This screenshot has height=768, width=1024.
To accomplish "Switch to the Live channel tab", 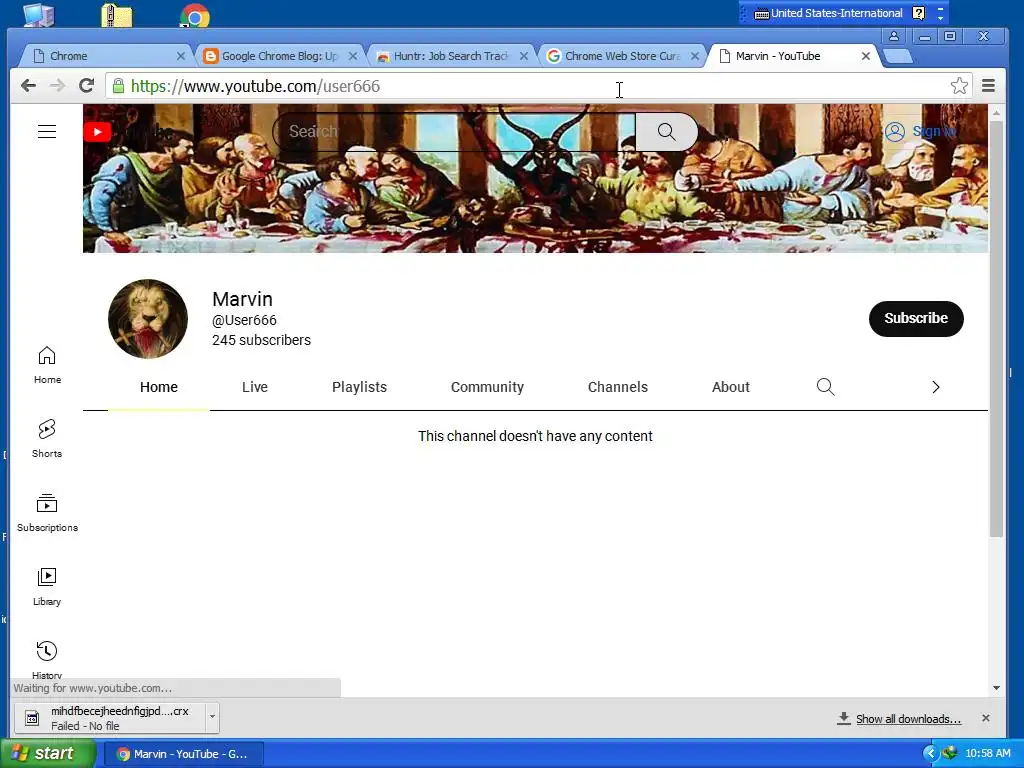I will (255, 387).
